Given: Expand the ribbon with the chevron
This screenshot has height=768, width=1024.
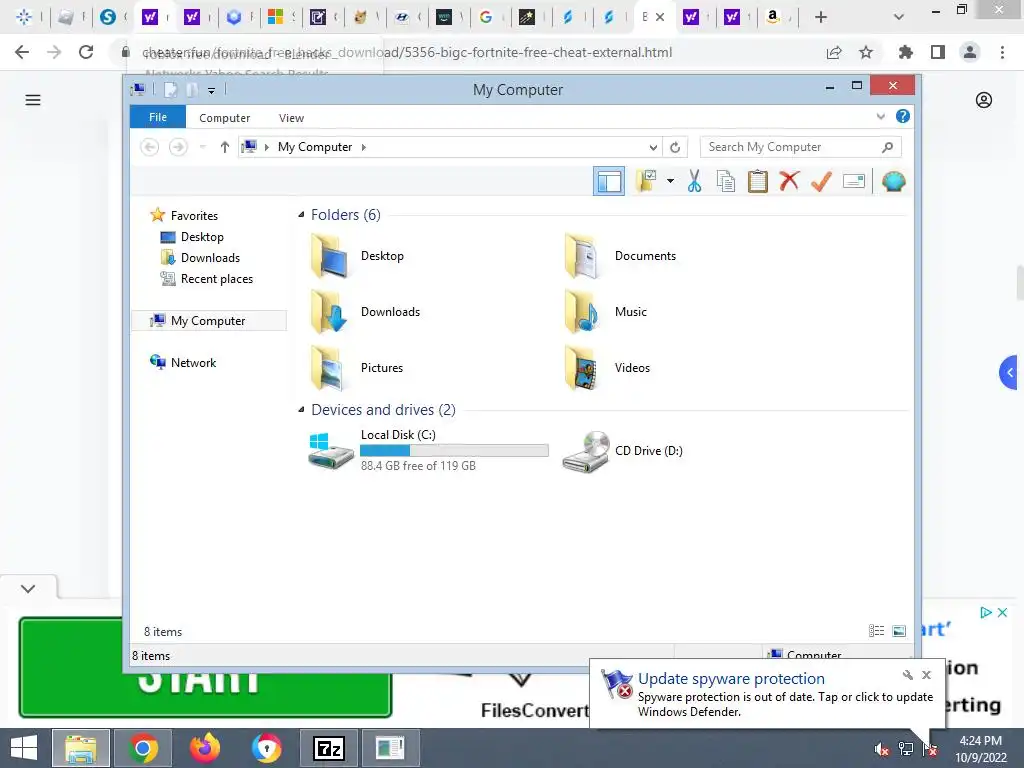Looking at the screenshot, I should pyautogui.click(x=880, y=116).
